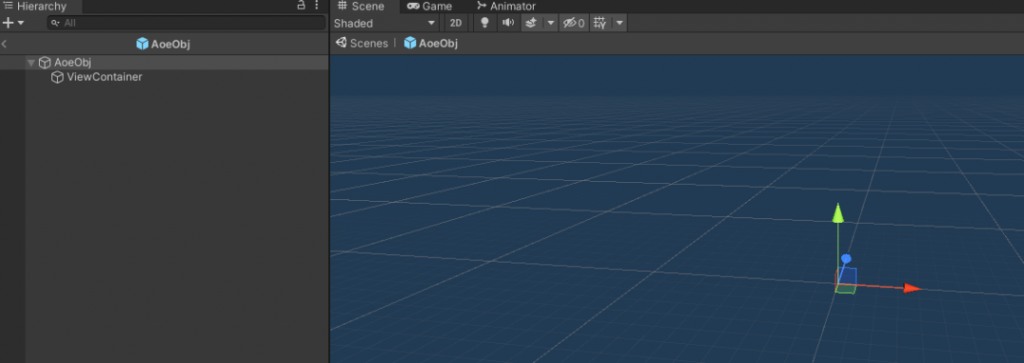Open the Shaded draw mode dropdown
1024x363 pixels.
click(385, 23)
